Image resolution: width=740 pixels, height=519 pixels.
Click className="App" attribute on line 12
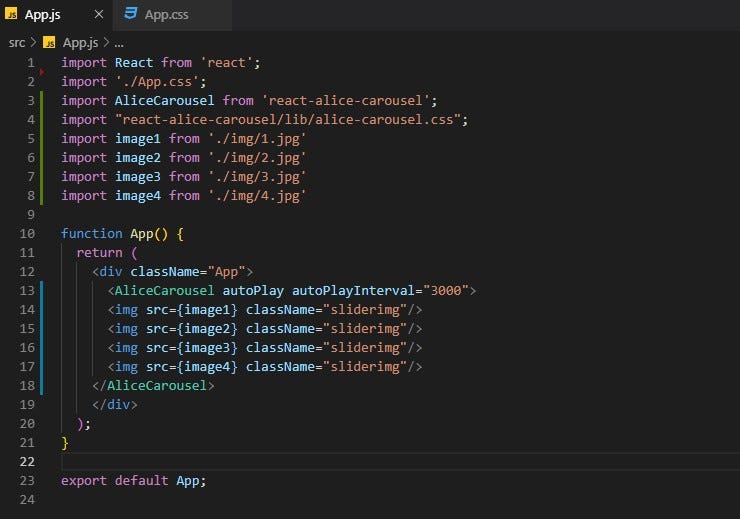(188, 272)
